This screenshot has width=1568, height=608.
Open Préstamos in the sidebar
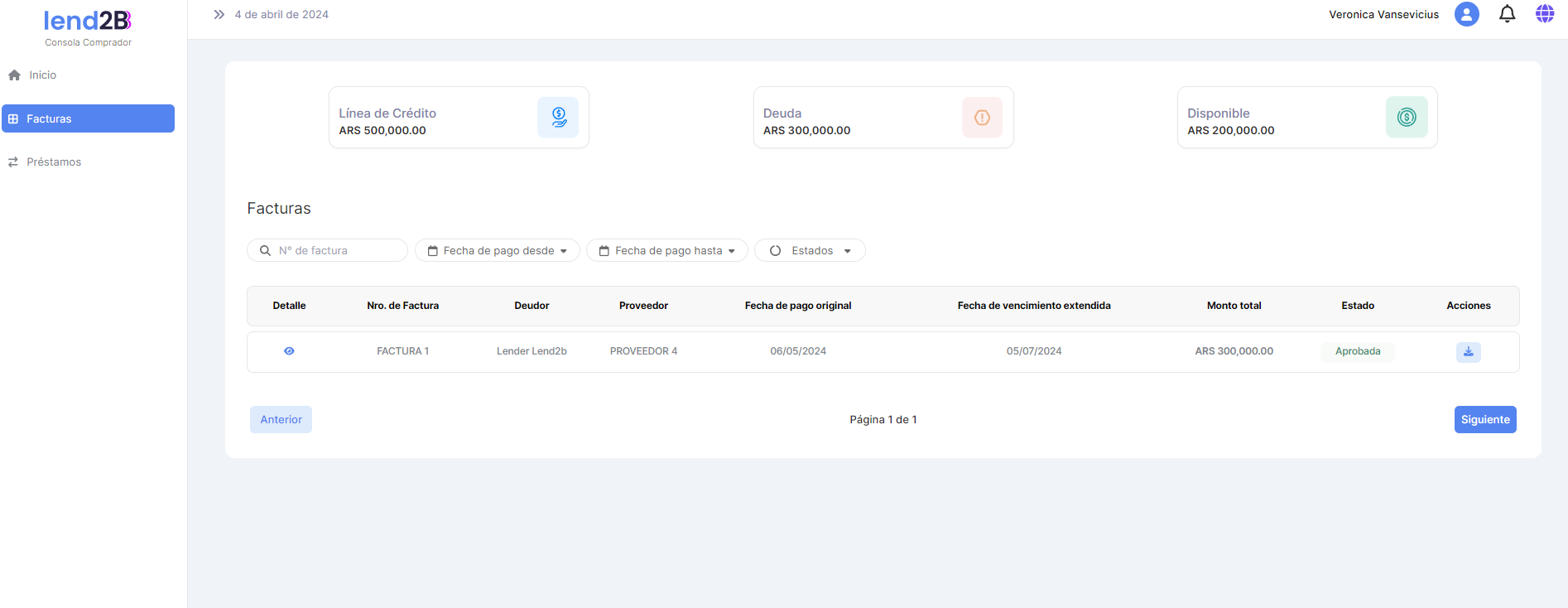click(53, 162)
